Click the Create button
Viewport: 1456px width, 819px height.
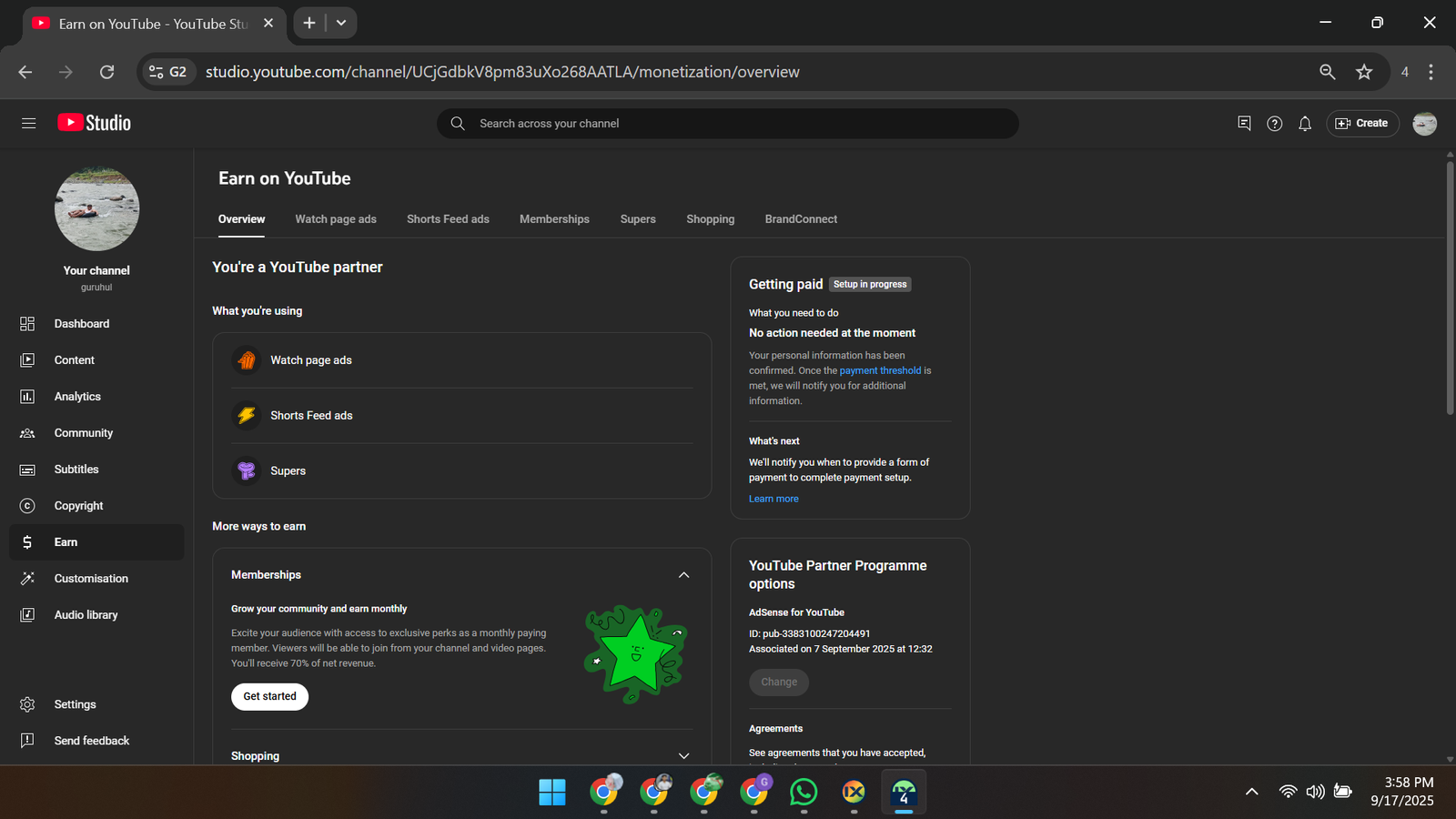click(x=1361, y=124)
